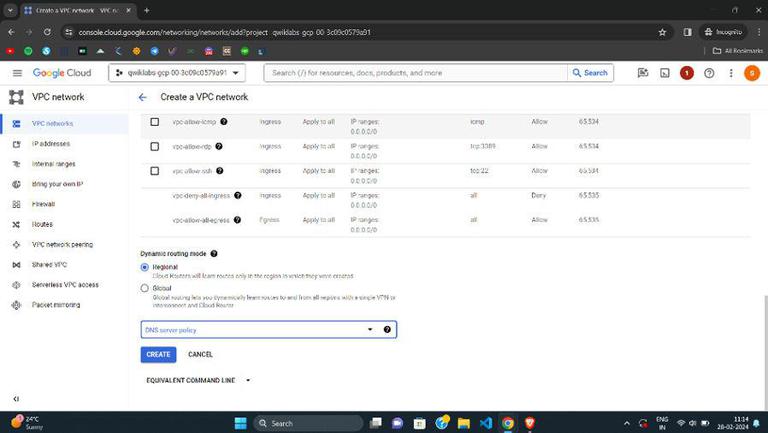
Task: Open the notifications badge showing 1
Action: [687, 73]
